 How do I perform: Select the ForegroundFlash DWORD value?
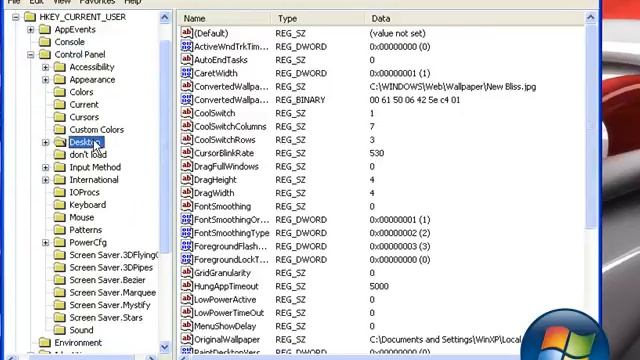click(x=231, y=246)
